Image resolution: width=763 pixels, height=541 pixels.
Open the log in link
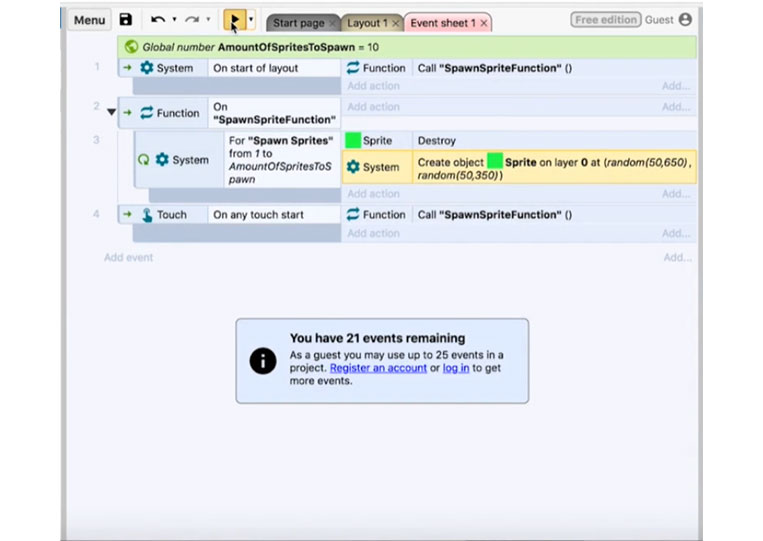[456, 368]
